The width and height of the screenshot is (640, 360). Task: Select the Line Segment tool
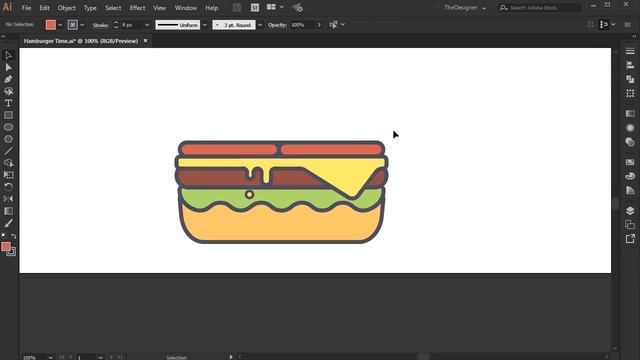pos(8,151)
